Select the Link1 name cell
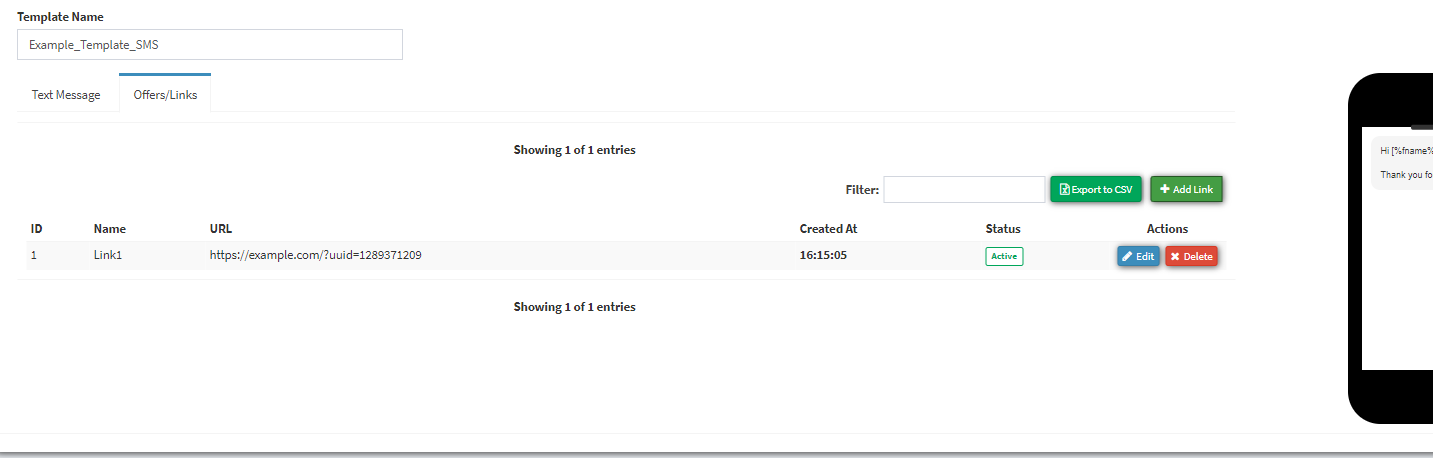1433x458 pixels. pos(108,255)
